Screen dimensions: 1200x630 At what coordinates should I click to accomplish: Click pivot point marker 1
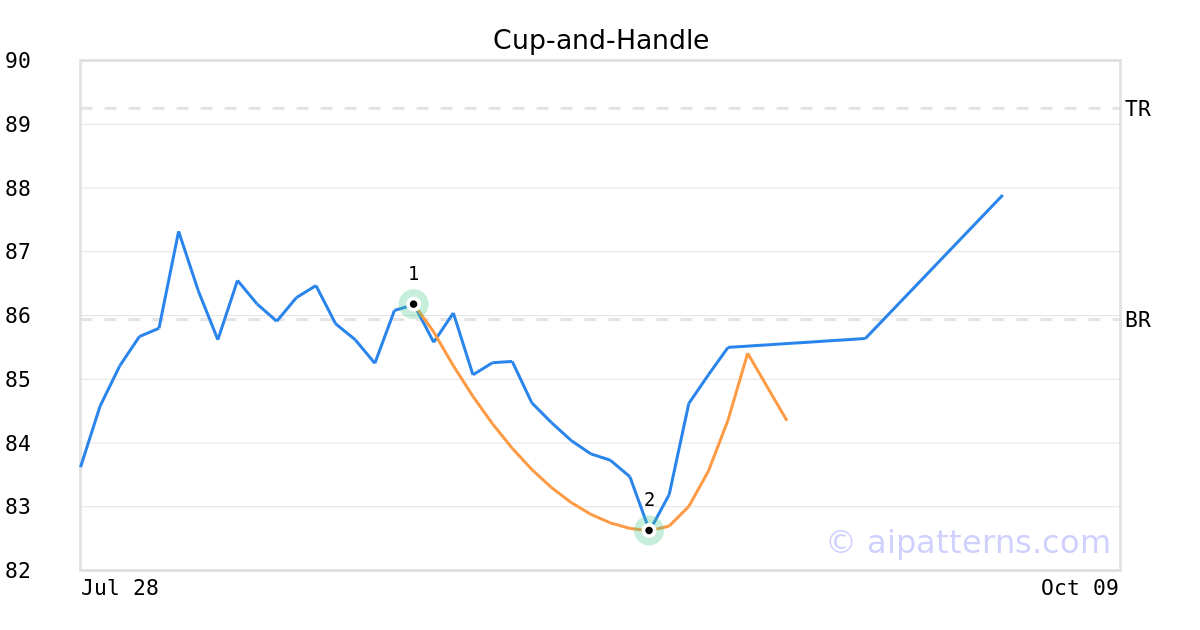(413, 304)
